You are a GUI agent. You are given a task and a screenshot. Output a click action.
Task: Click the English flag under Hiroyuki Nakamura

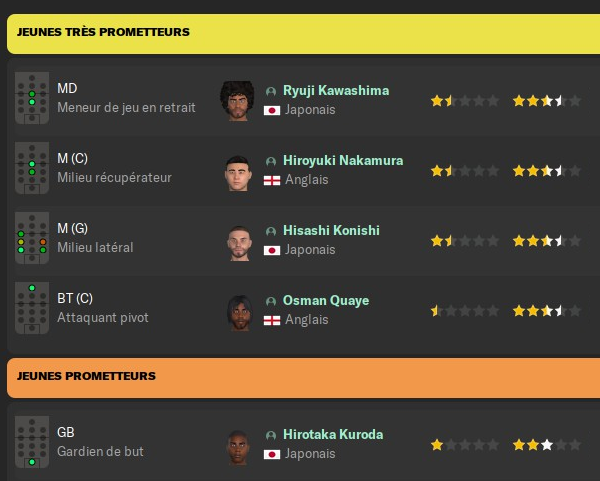pyautogui.click(x=271, y=181)
